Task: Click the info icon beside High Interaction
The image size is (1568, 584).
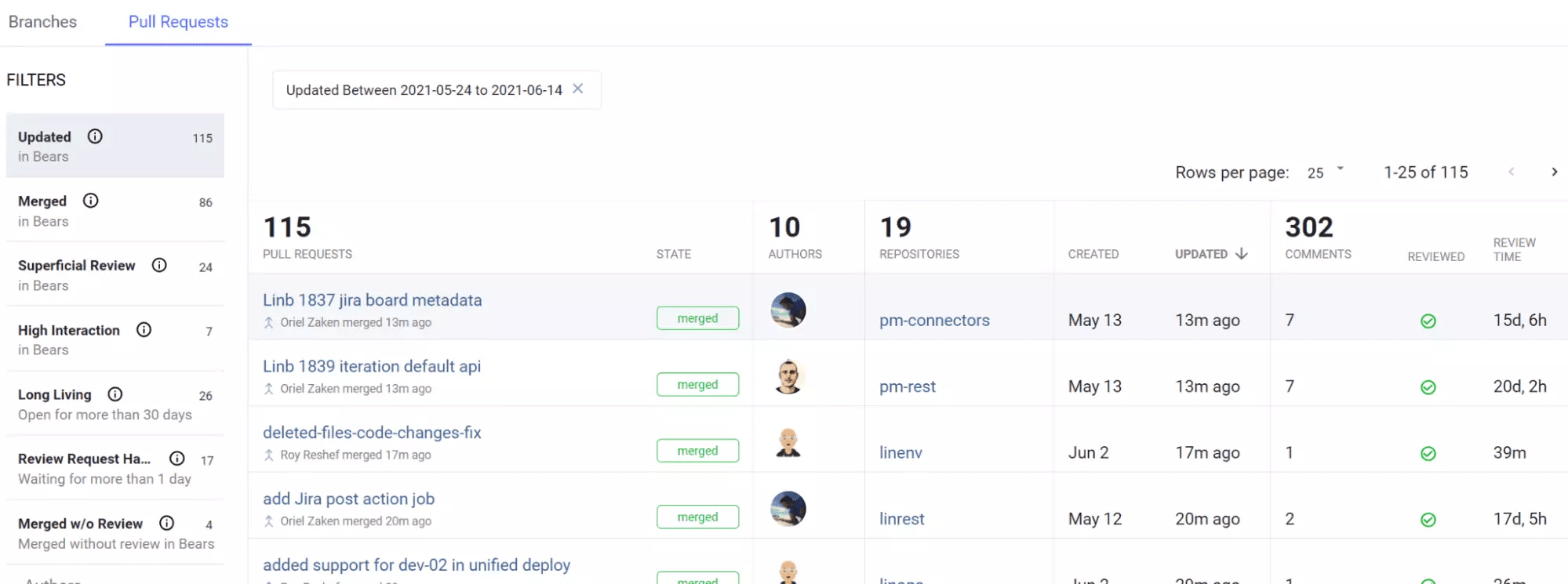Action: 144,330
